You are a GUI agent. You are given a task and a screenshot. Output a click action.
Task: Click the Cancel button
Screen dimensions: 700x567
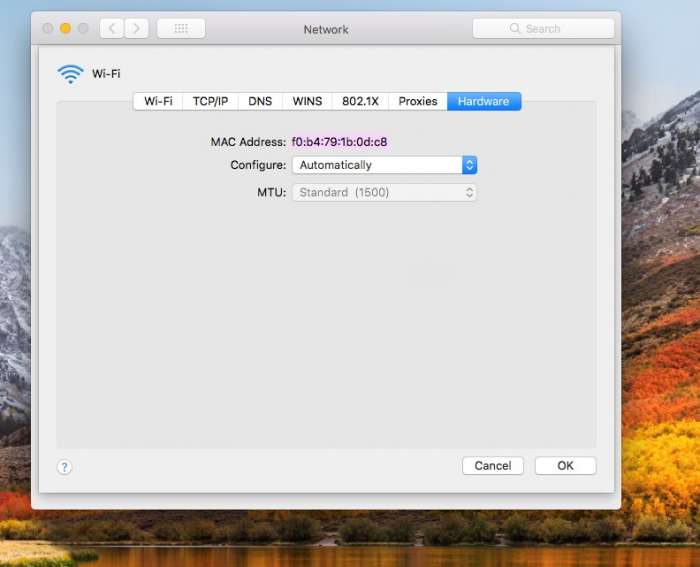tap(493, 466)
